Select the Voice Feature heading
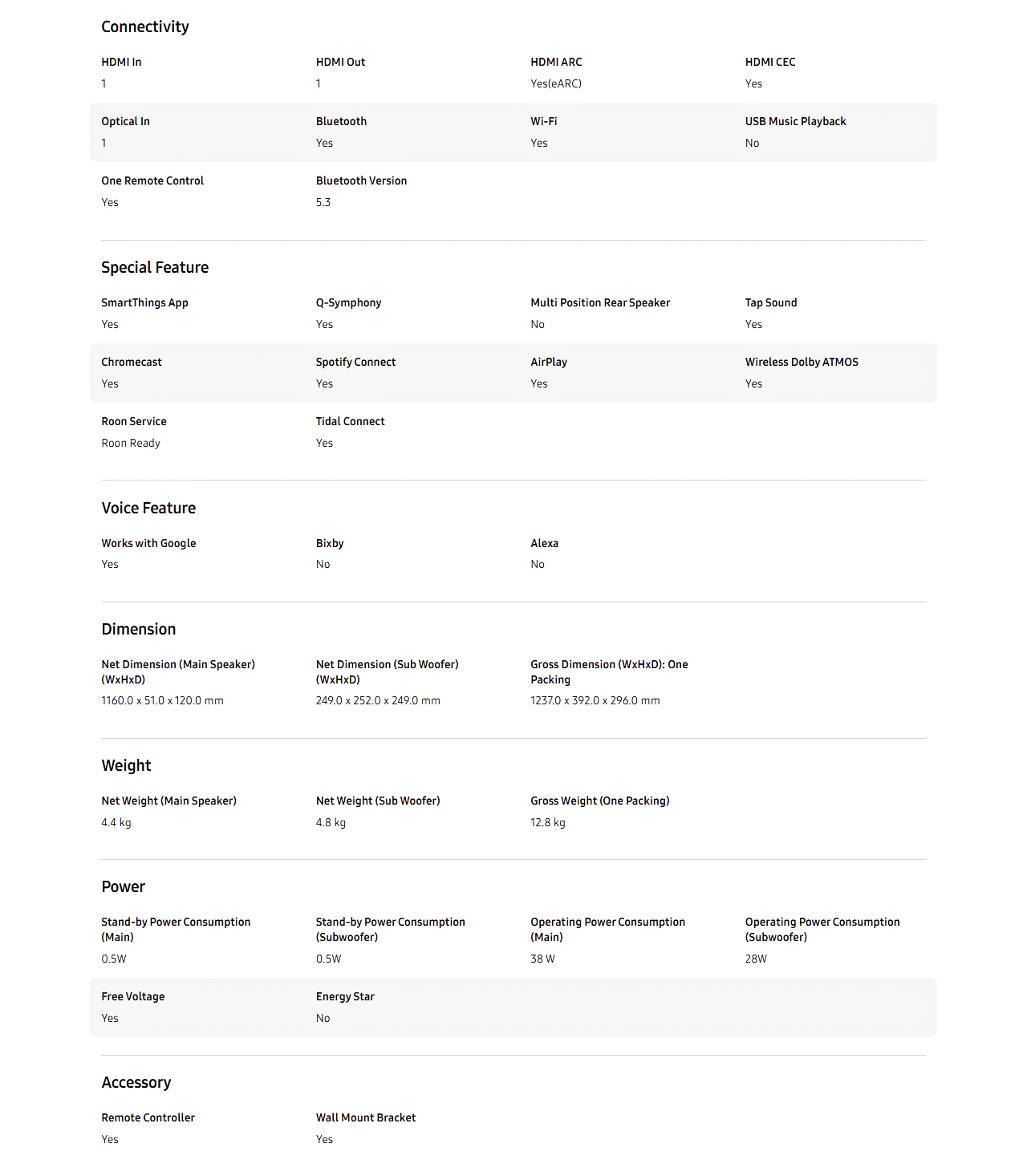The width and height of the screenshot is (1027, 1176). coord(148,508)
